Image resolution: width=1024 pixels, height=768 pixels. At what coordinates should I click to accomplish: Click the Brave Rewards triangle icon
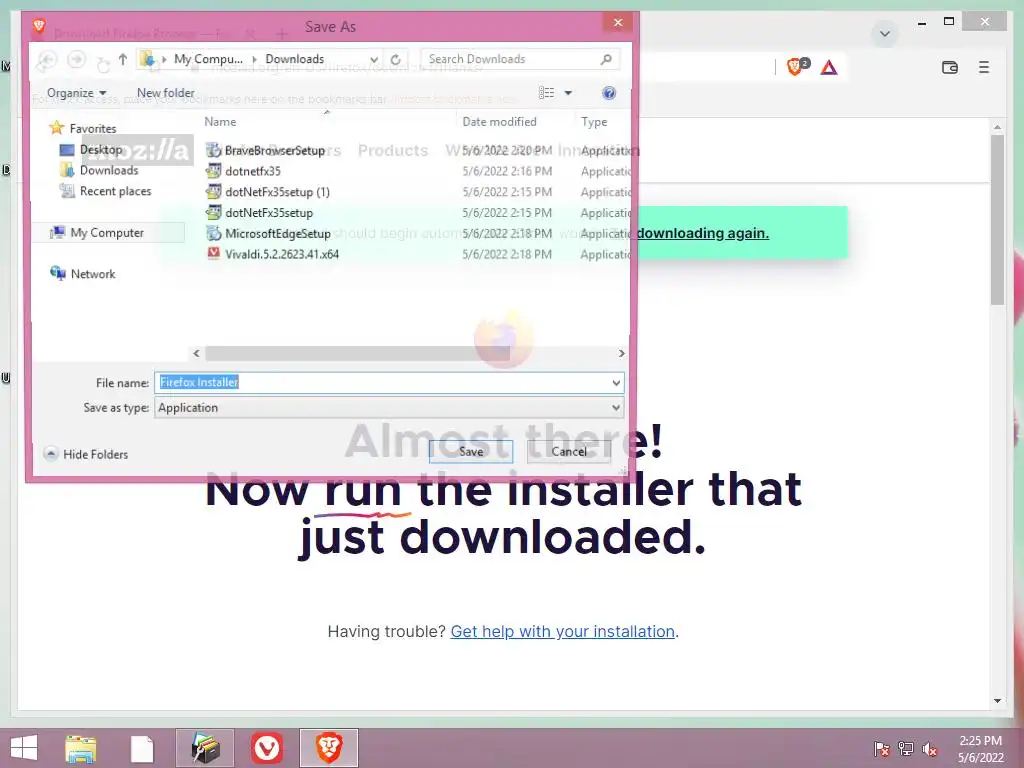pos(829,67)
